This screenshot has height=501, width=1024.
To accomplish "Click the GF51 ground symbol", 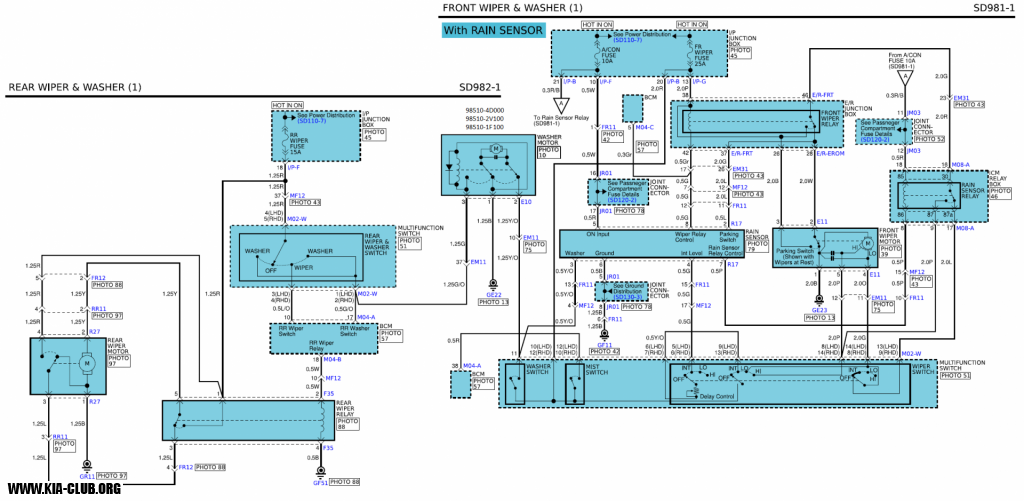I will click(321, 471).
